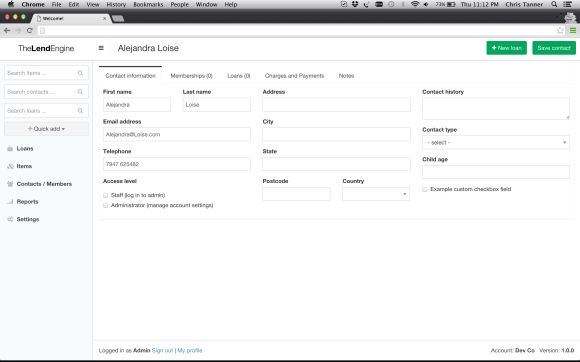Open the History menu in Chrome
The width and height of the screenshot is (580, 362).
point(116,4)
